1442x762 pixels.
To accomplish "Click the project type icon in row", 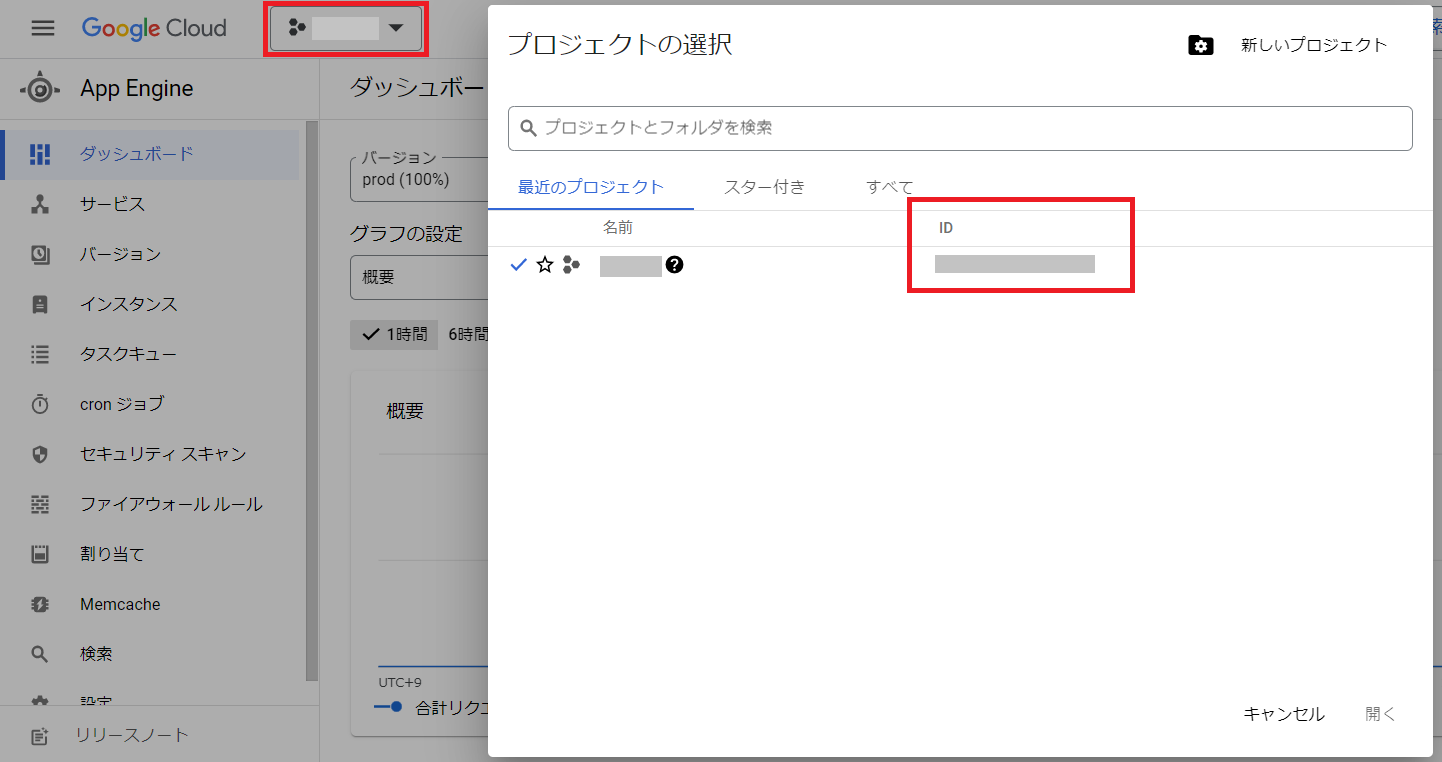I will point(571,265).
